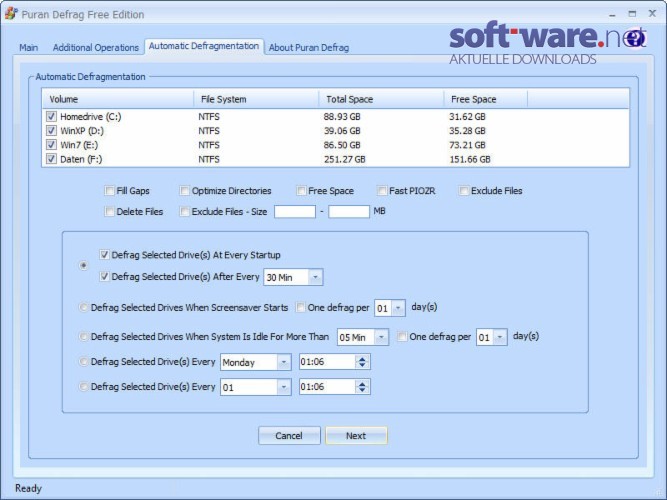Uncheck the Win7 (E:) volume checkbox

51,145
